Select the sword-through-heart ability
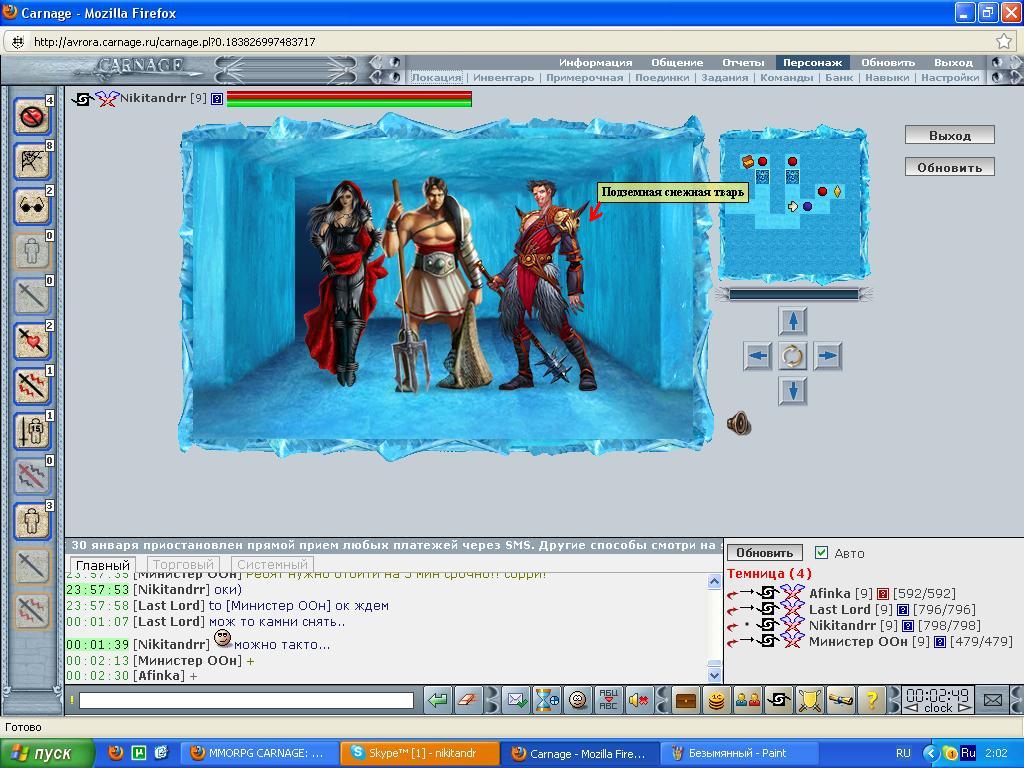The height and width of the screenshot is (768, 1024). point(31,342)
